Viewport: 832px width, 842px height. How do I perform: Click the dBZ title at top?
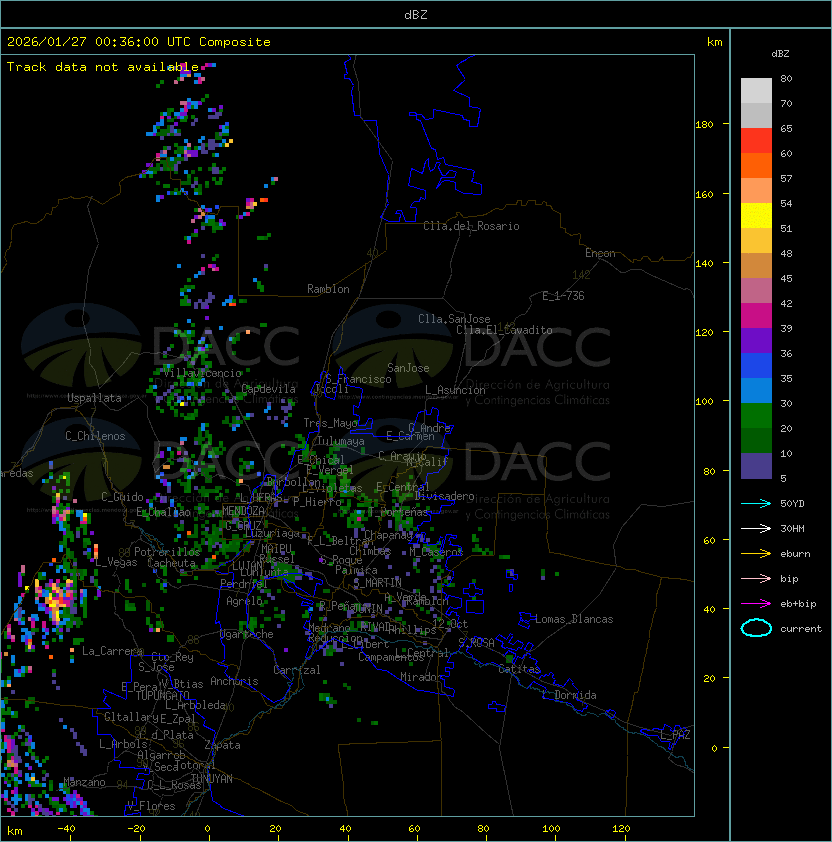(x=416, y=15)
